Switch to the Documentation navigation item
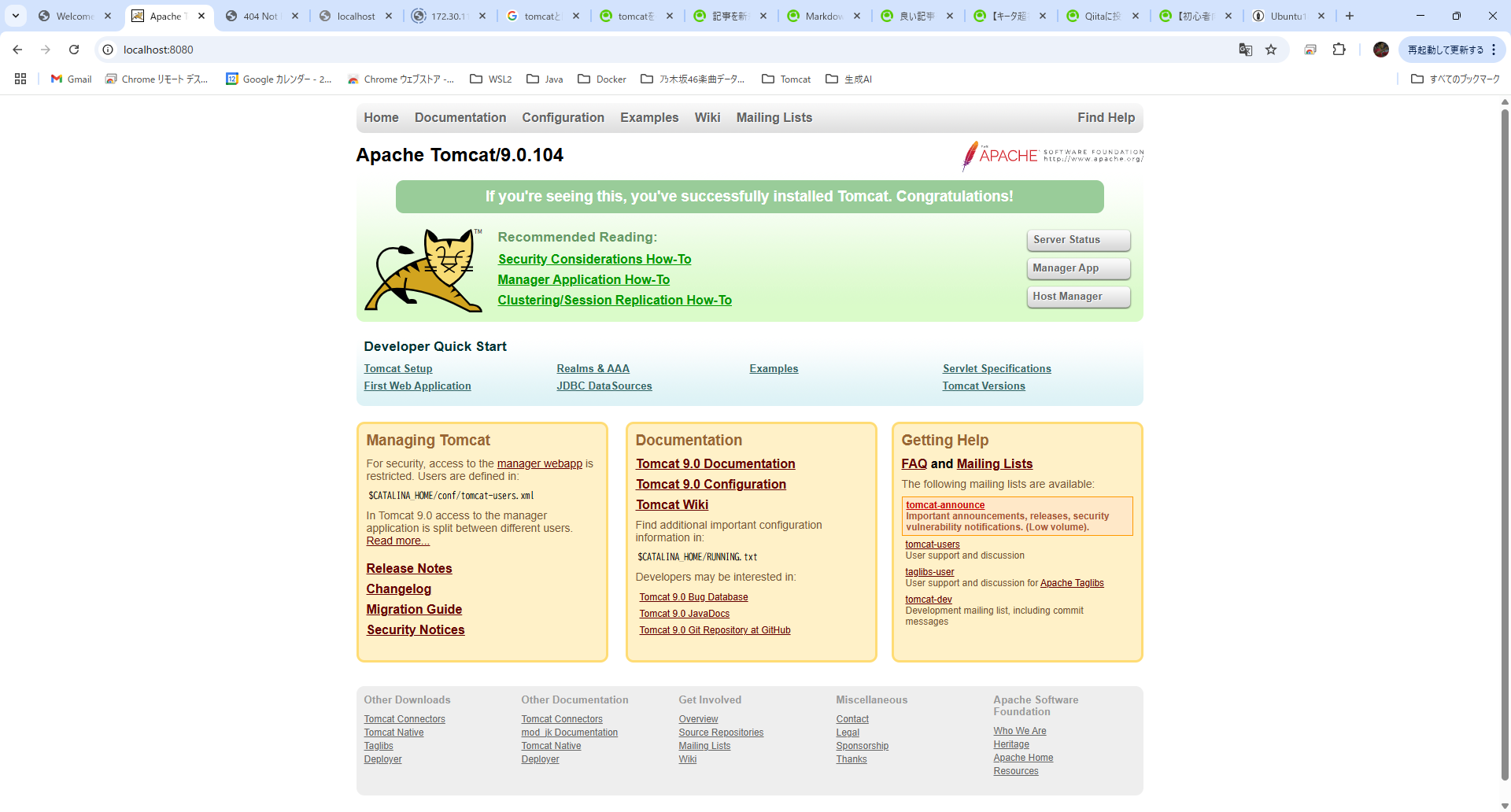The height and width of the screenshot is (812, 1511). (460, 118)
